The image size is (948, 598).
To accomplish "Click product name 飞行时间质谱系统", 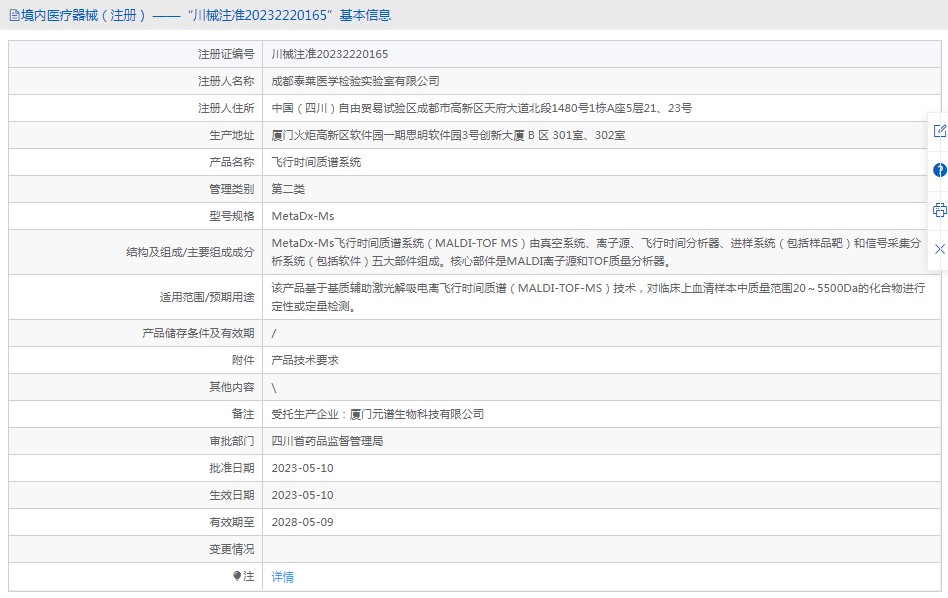I will click(316, 162).
